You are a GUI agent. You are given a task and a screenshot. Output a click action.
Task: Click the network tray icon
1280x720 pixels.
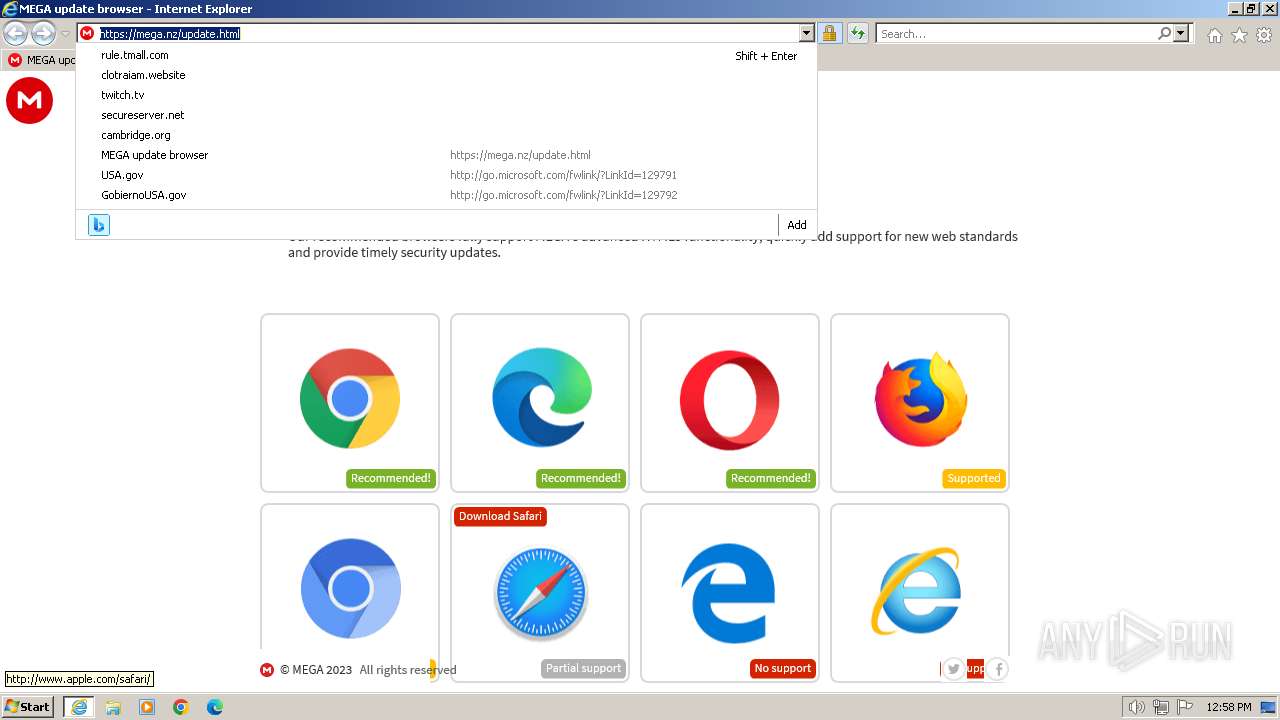pyautogui.click(x=1161, y=707)
